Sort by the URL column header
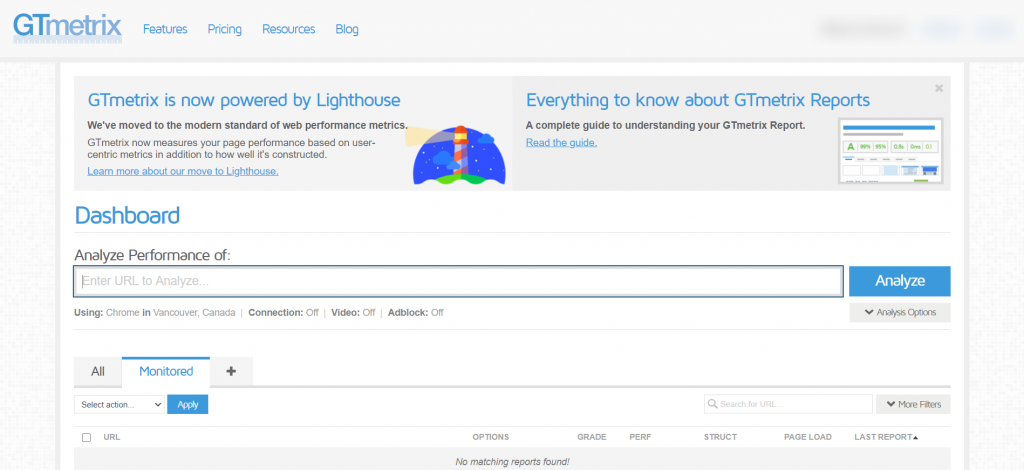The height and width of the screenshot is (470, 1024). pos(112,437)
